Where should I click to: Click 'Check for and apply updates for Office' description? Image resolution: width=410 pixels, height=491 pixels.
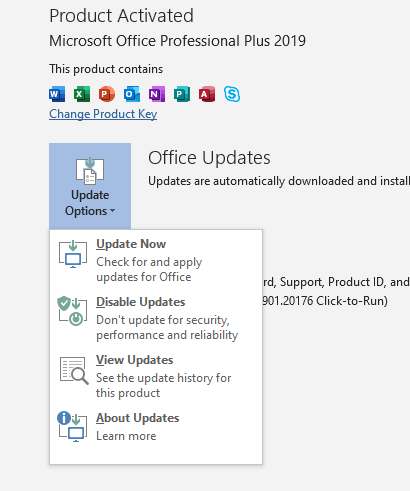tap(149, 269)
